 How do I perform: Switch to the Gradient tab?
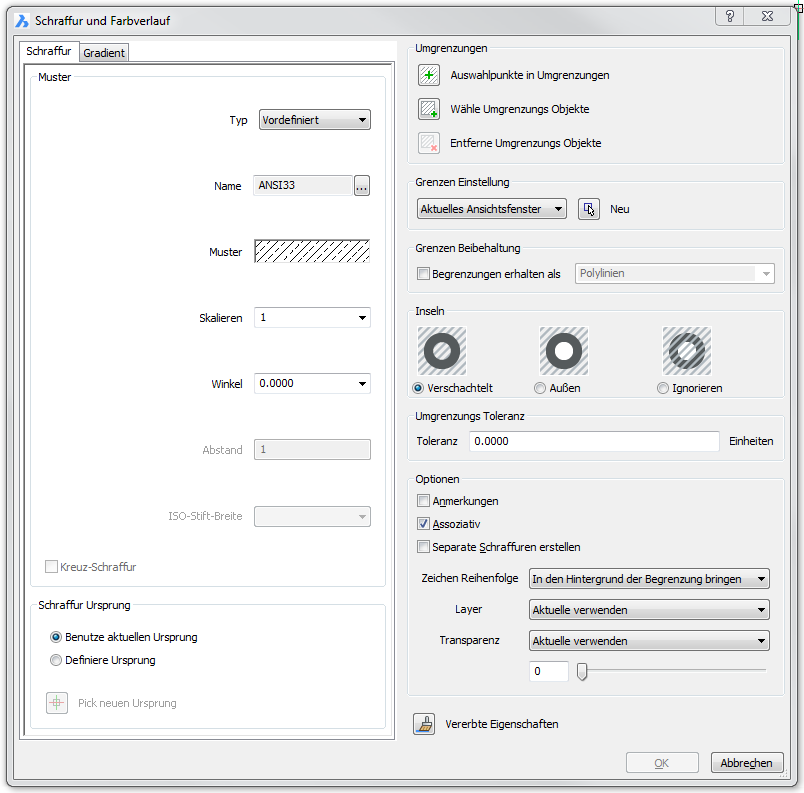click(104, 53)
